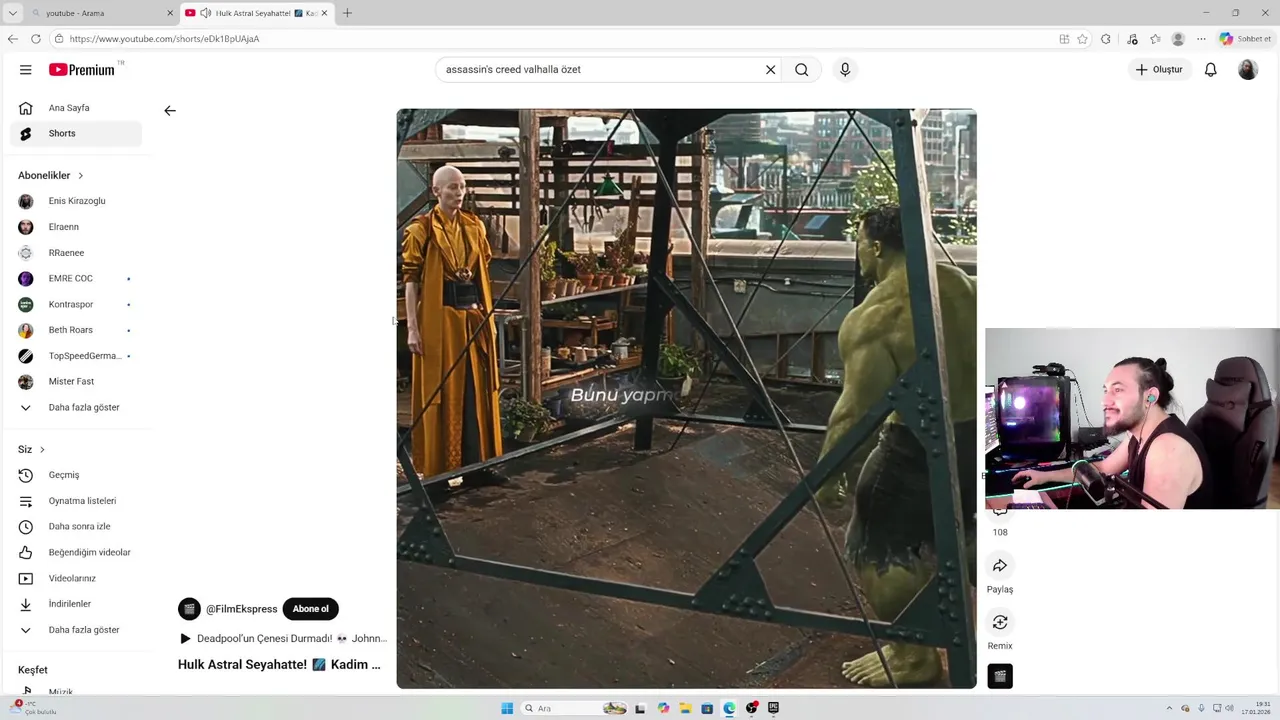Open Daha sonra izle list
This screenshot has width=1280, height=720.
(76, 527)
